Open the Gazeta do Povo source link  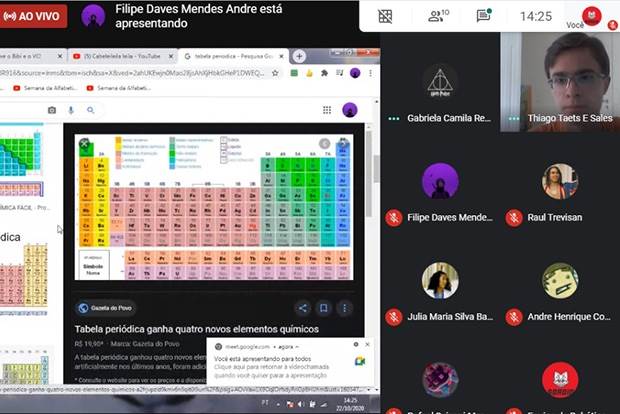pyautogui.click(x=105, y=308)
